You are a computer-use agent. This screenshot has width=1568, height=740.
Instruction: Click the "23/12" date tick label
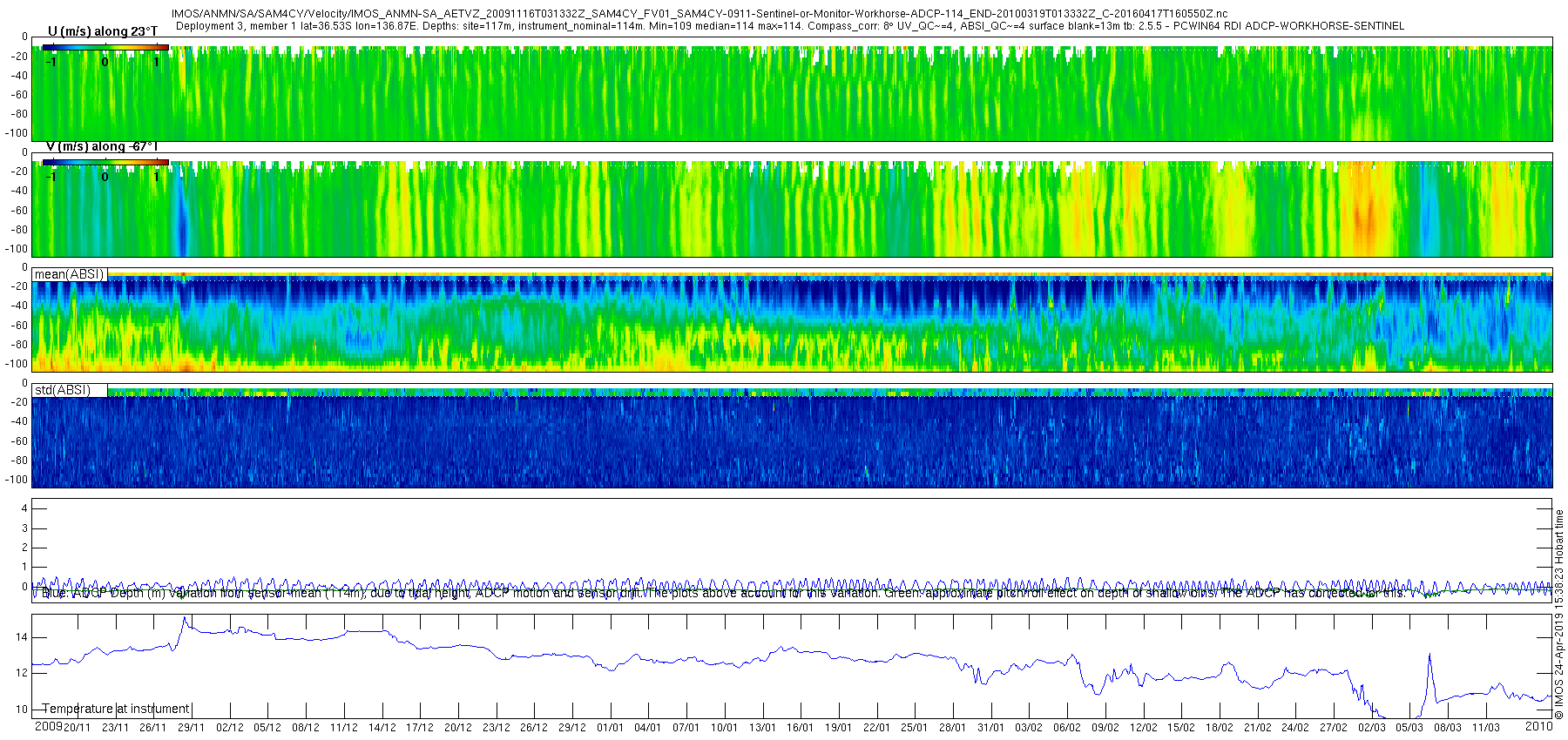pos(497,727)
